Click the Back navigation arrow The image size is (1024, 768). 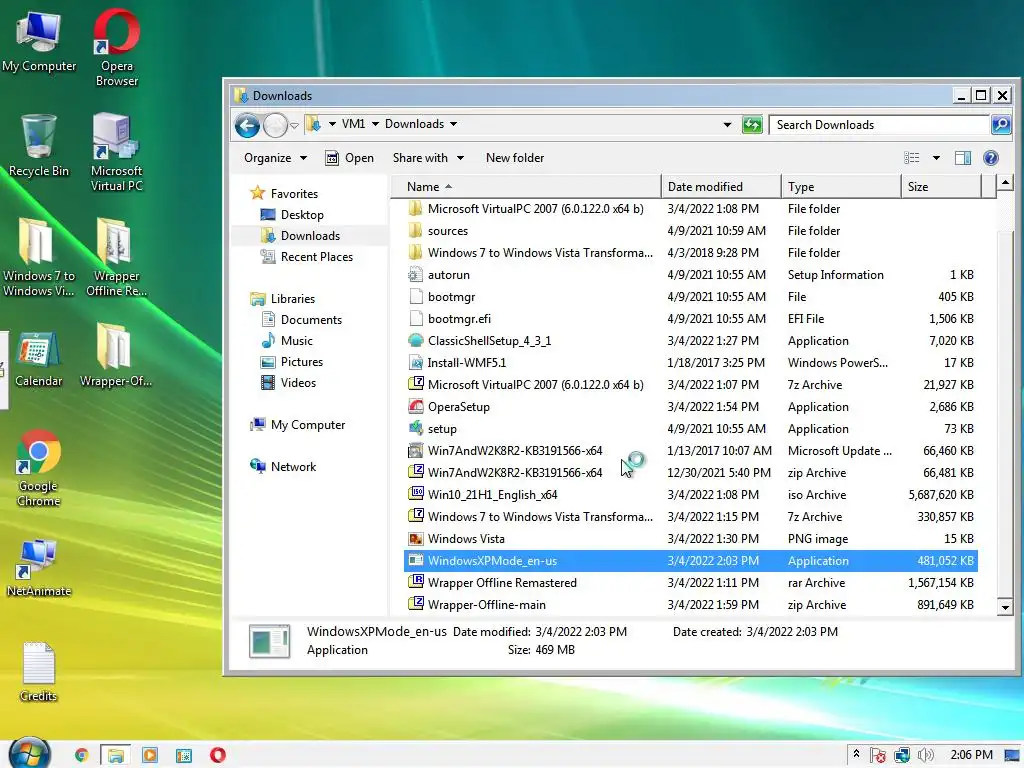pos(248,125)
